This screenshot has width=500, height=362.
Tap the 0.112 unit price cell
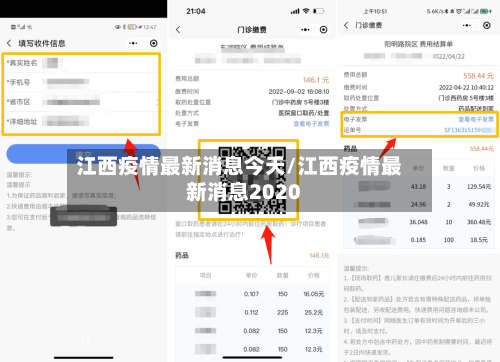point(251,312)
